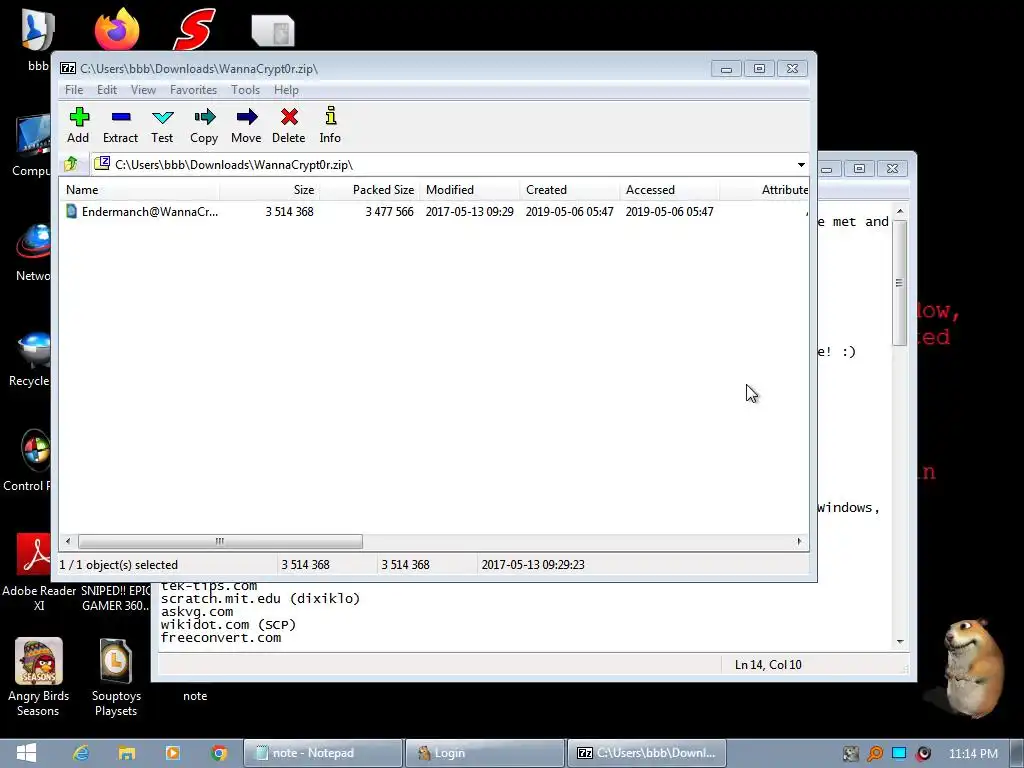Viewport: 1024px width, 768px height.
Task: Select the Endermanch@WannaCr... file icon
Action: click(71, 211)
